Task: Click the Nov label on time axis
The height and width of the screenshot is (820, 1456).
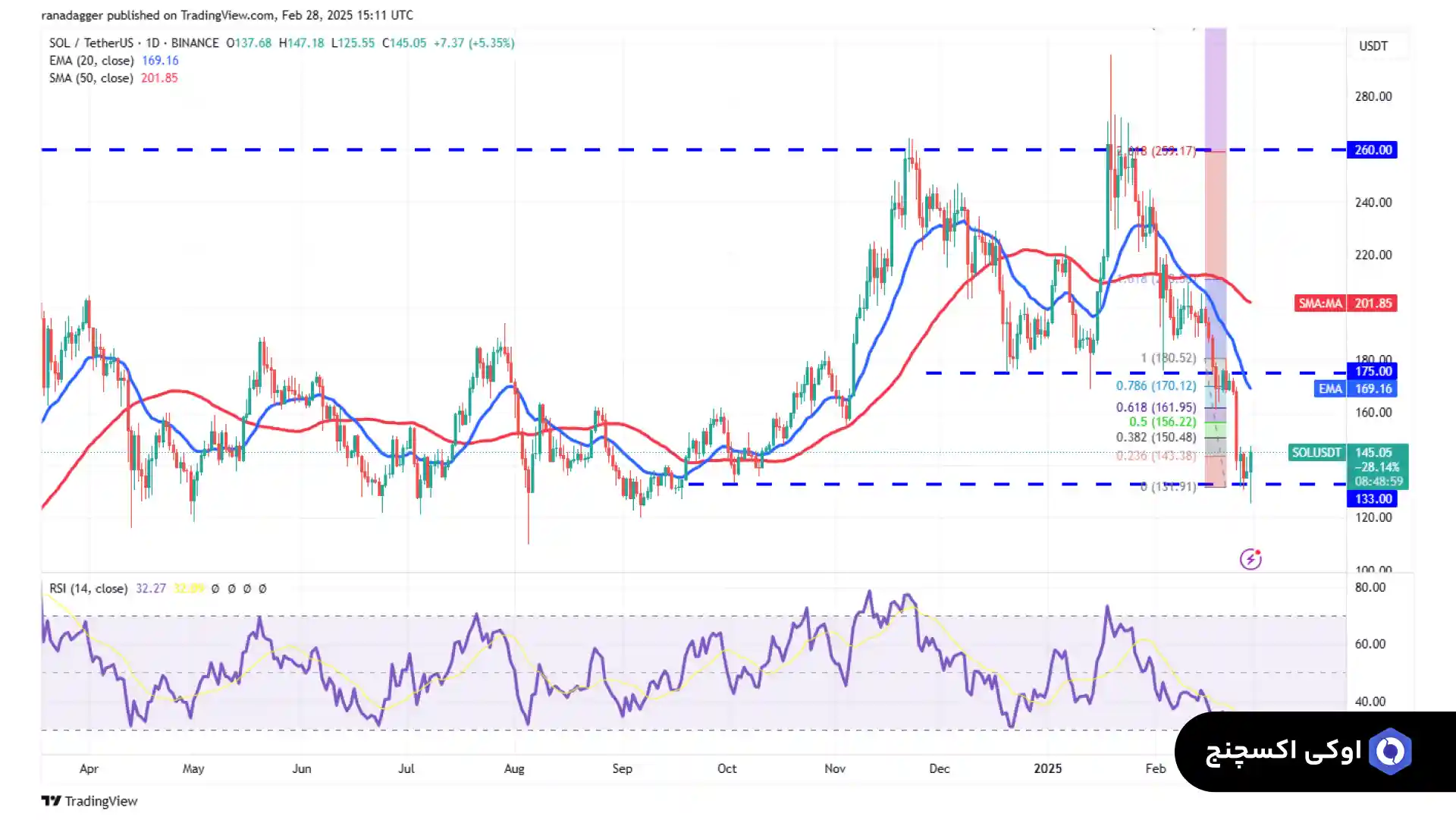Action: [x=835, y=768]
